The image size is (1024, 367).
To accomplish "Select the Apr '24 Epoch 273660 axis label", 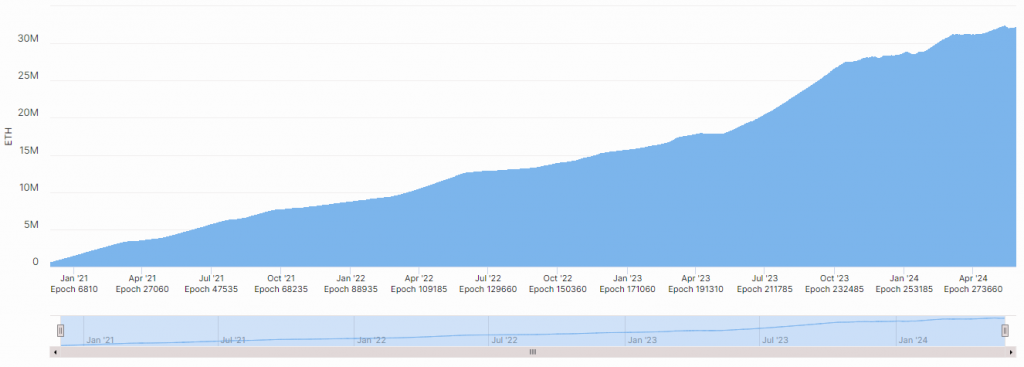I will tap(973, 283).
